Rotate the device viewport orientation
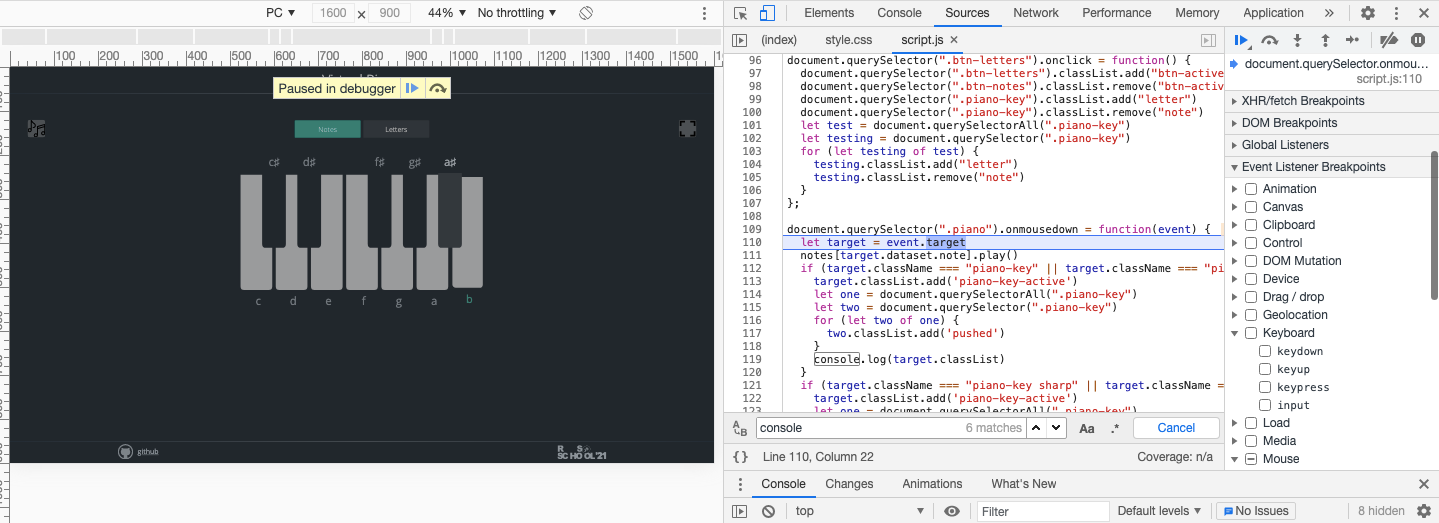This screenshot has height=523, width=1439. pyautogui.click(x=586, y=13)
